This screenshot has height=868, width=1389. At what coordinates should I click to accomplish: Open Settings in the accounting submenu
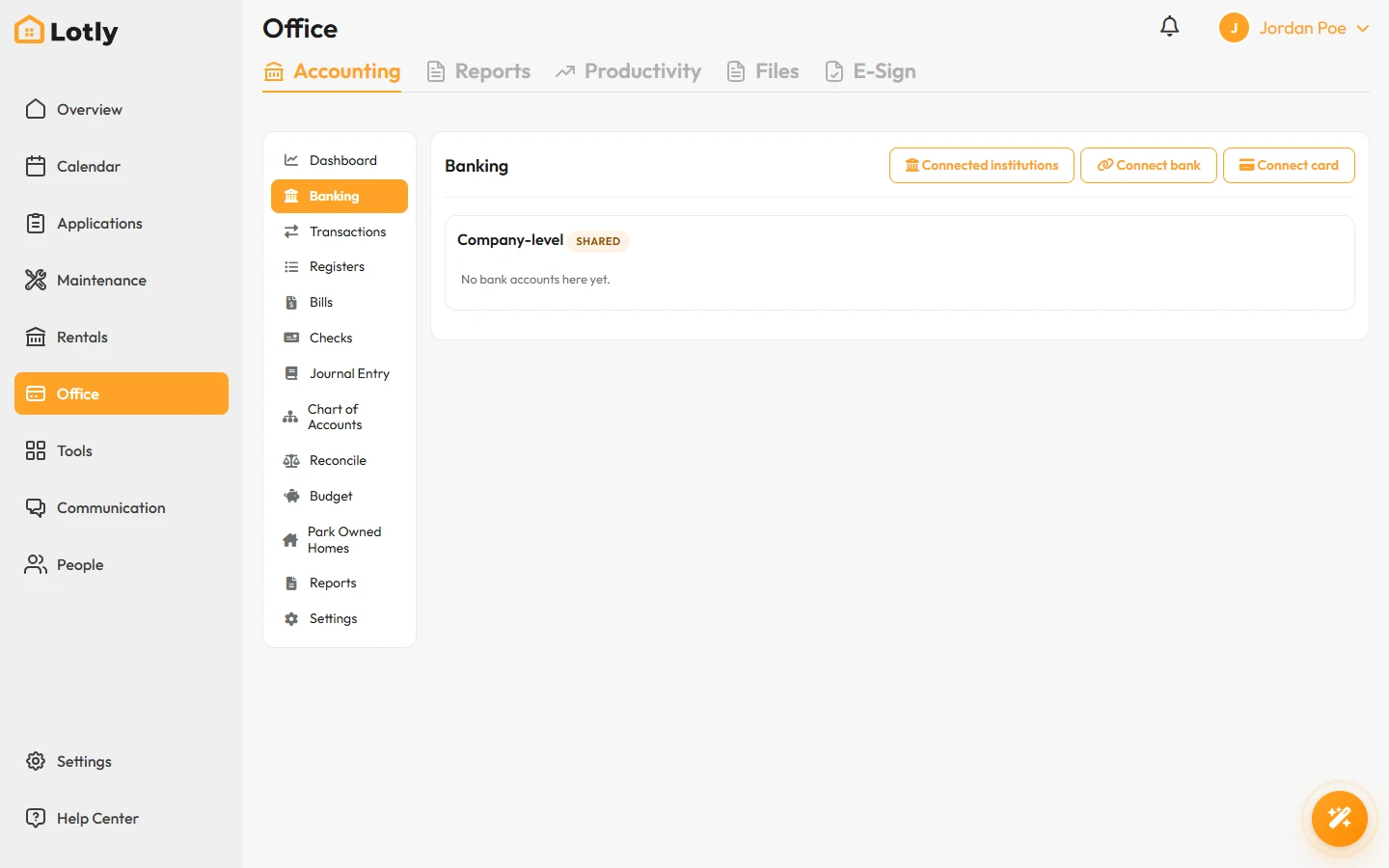340,618
